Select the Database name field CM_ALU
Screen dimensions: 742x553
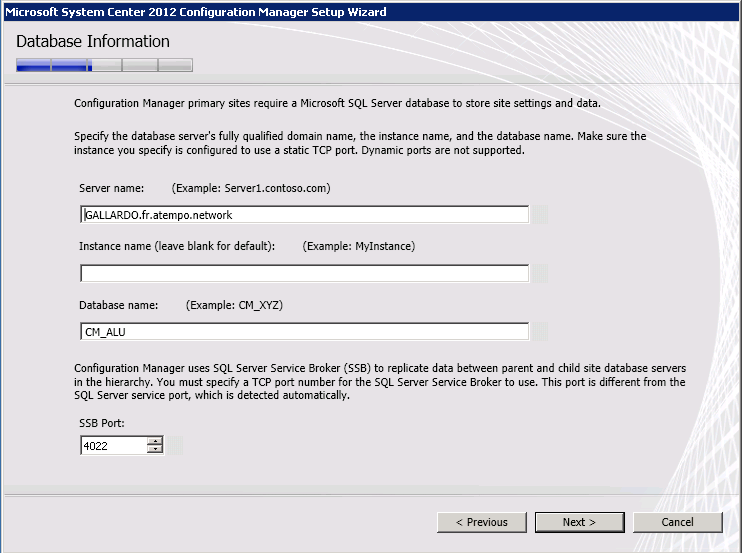click(304, 332)
